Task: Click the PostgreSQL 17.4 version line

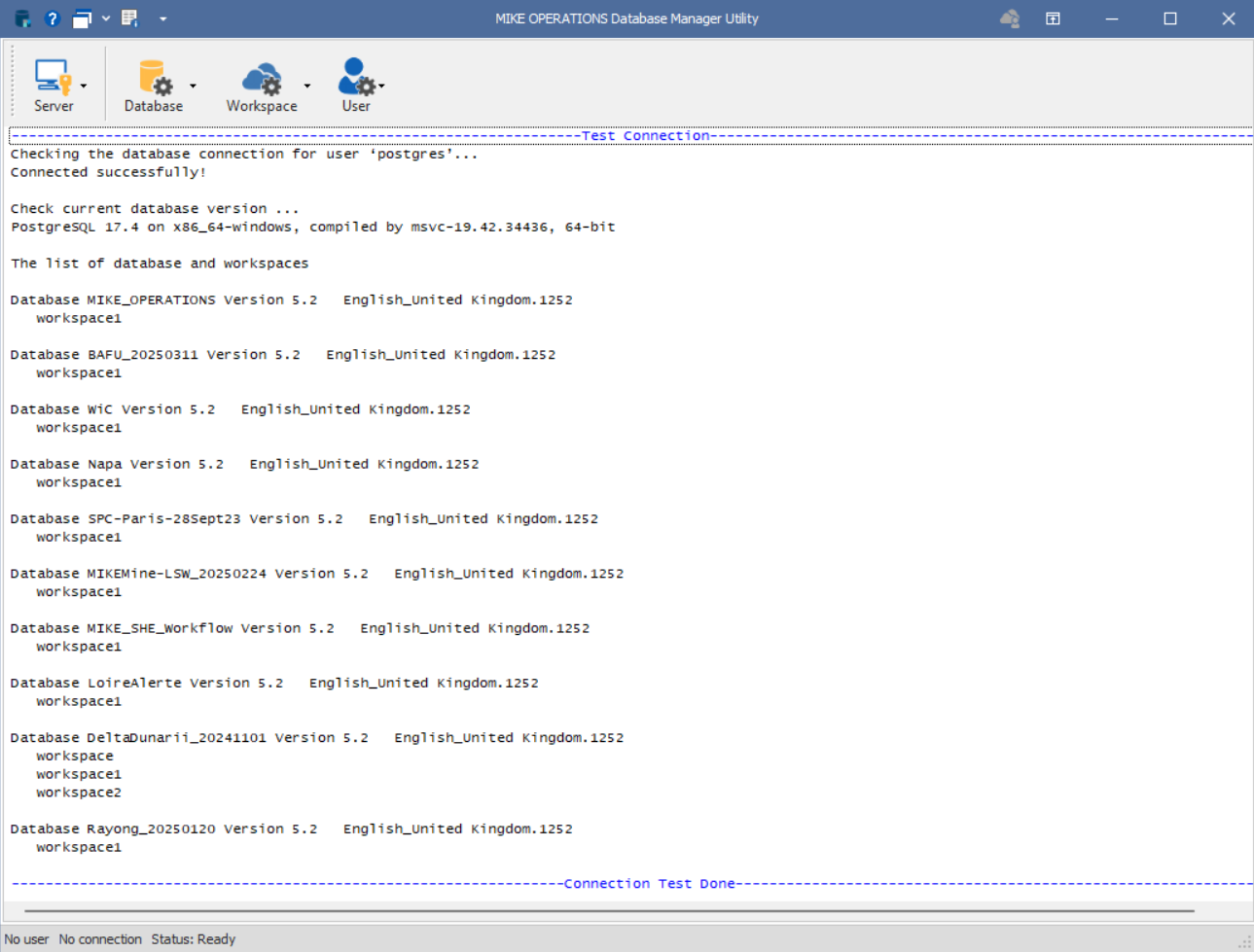Action: tap(312, 227)
